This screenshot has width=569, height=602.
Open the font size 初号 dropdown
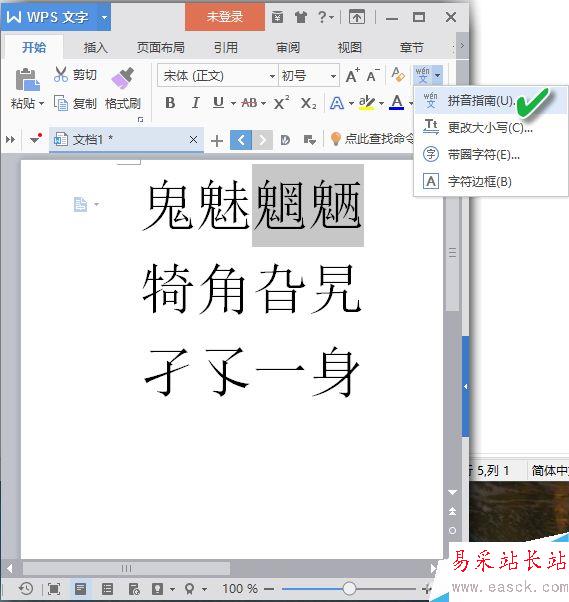click(333, 76)
